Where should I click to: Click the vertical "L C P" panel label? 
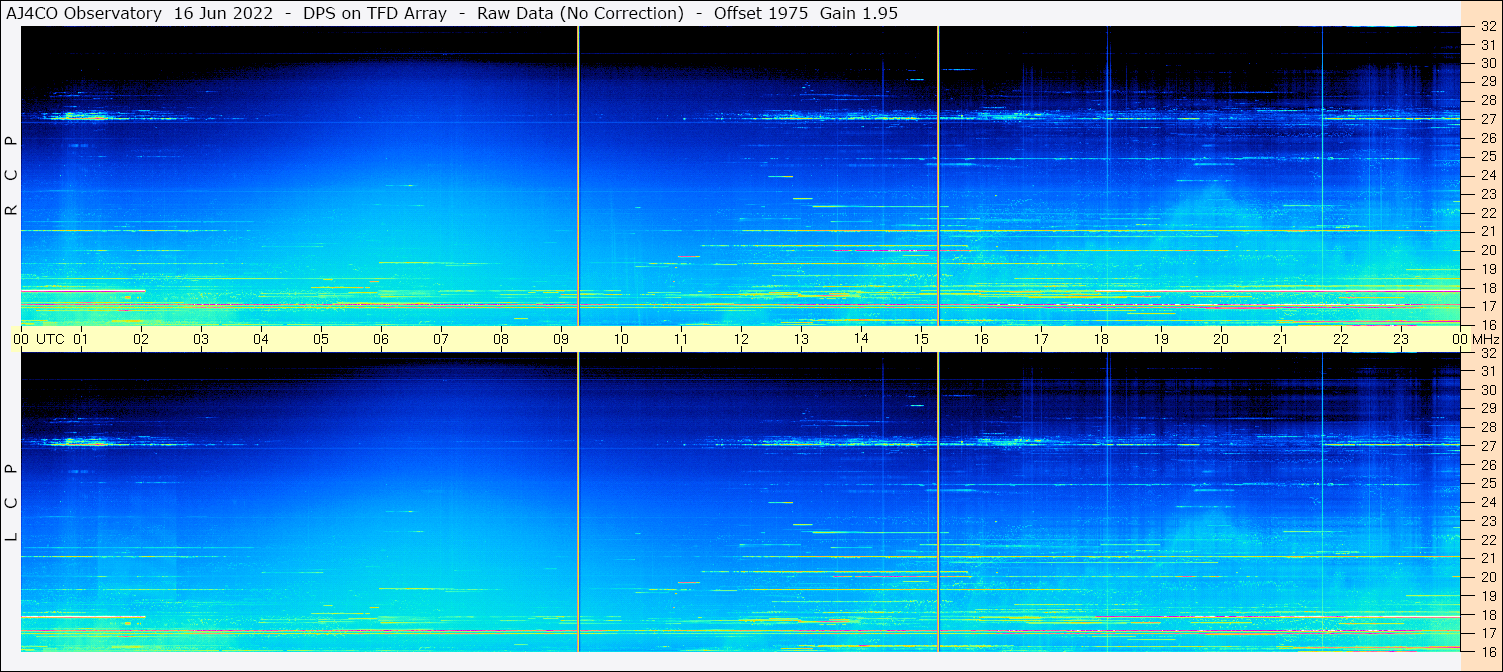tap(11, 502)
